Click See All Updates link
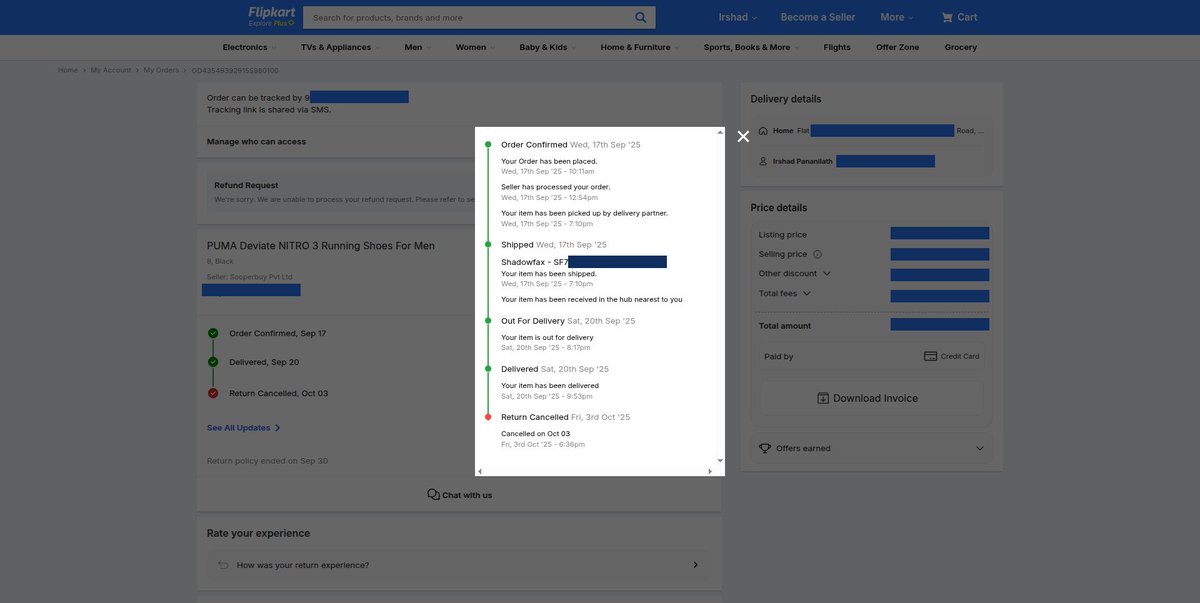The width and height of the screenshot is (1200, 603). [244, 428]
